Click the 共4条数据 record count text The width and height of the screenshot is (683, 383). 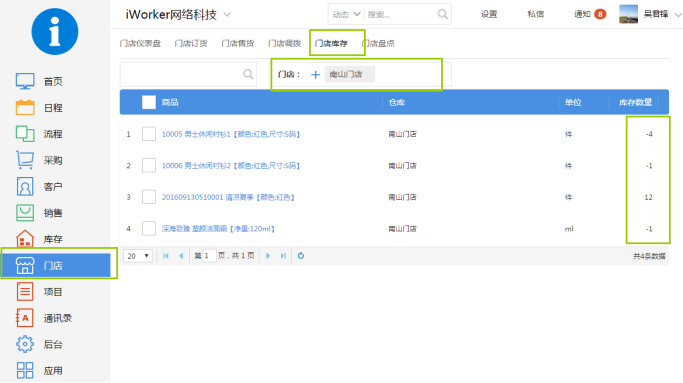(649, 256)
